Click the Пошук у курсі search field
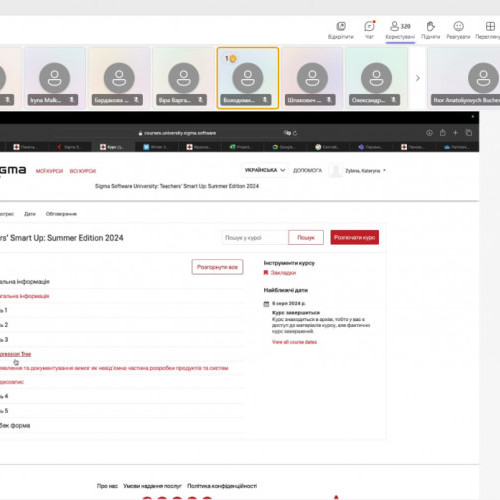 click(255, 238)
